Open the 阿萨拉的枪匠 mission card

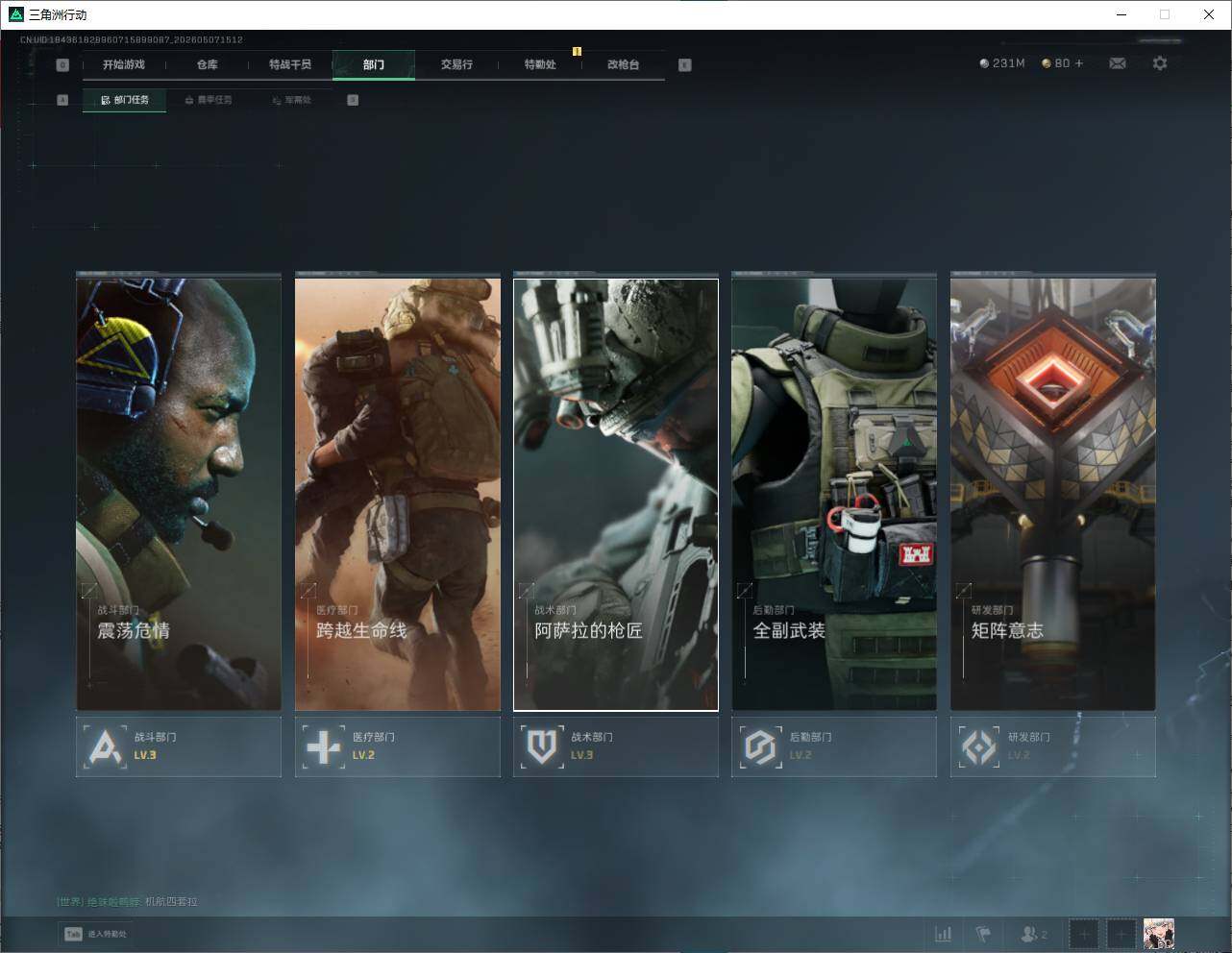point(616,494)
